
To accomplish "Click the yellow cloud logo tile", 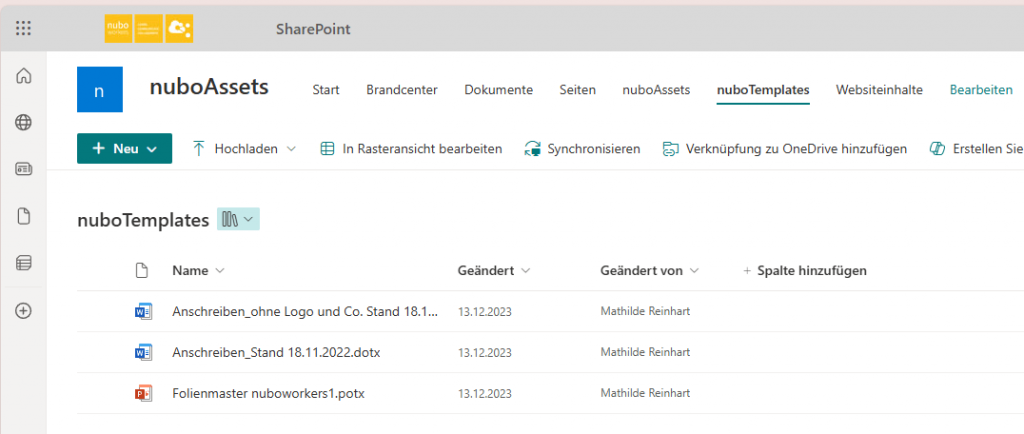I will [x=179, y=29].
